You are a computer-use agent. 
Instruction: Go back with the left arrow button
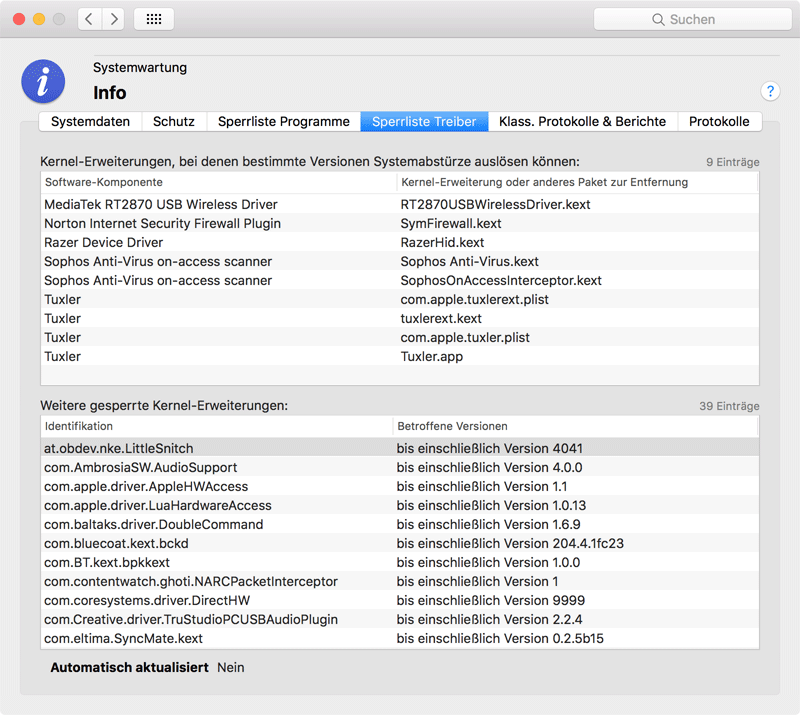89,19
